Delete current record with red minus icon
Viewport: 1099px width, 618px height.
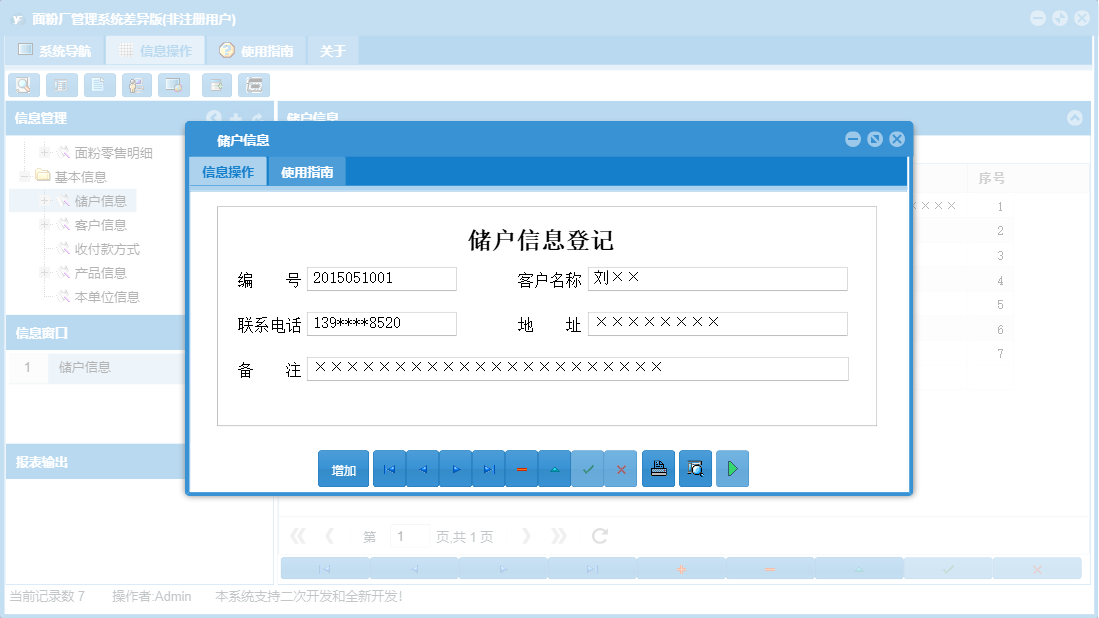click(x=522, y=468)
